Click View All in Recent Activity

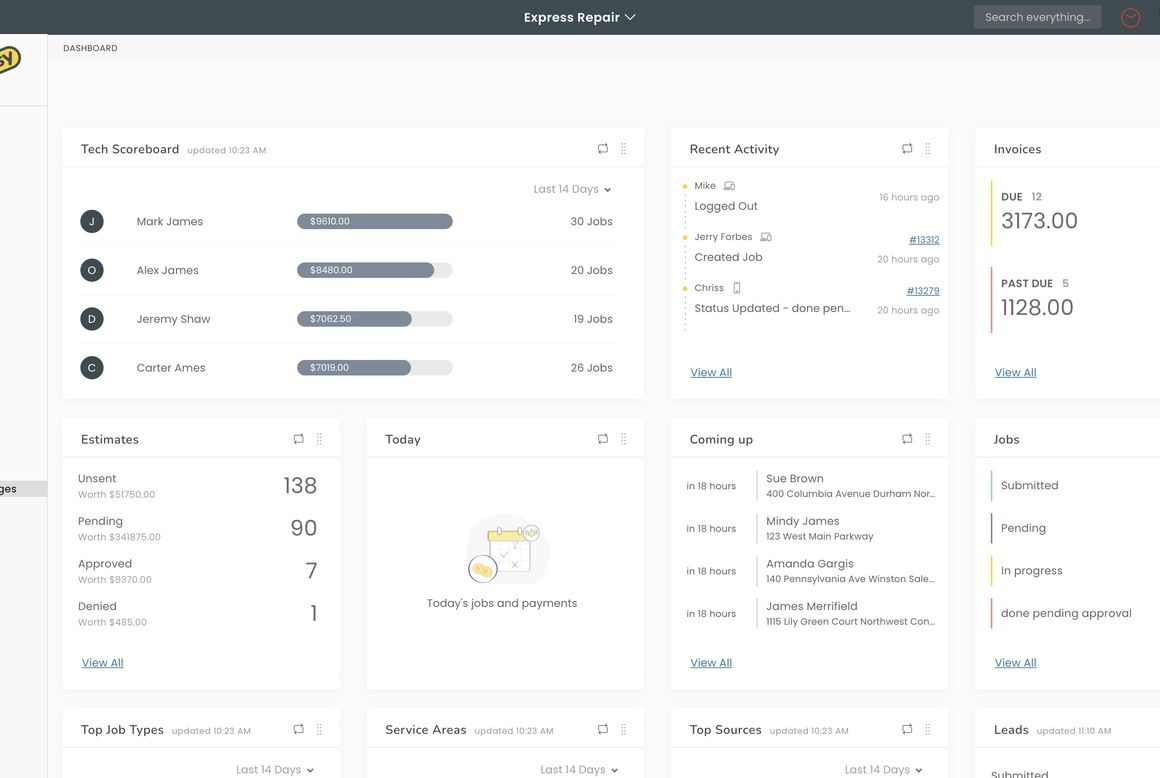coord(711,372)
